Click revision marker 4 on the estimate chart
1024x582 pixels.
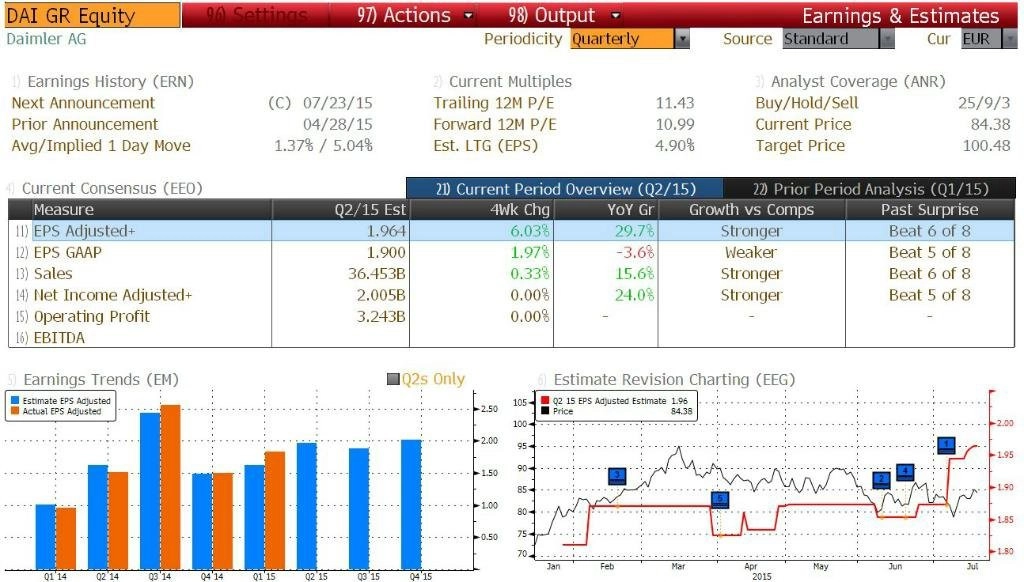905,472
